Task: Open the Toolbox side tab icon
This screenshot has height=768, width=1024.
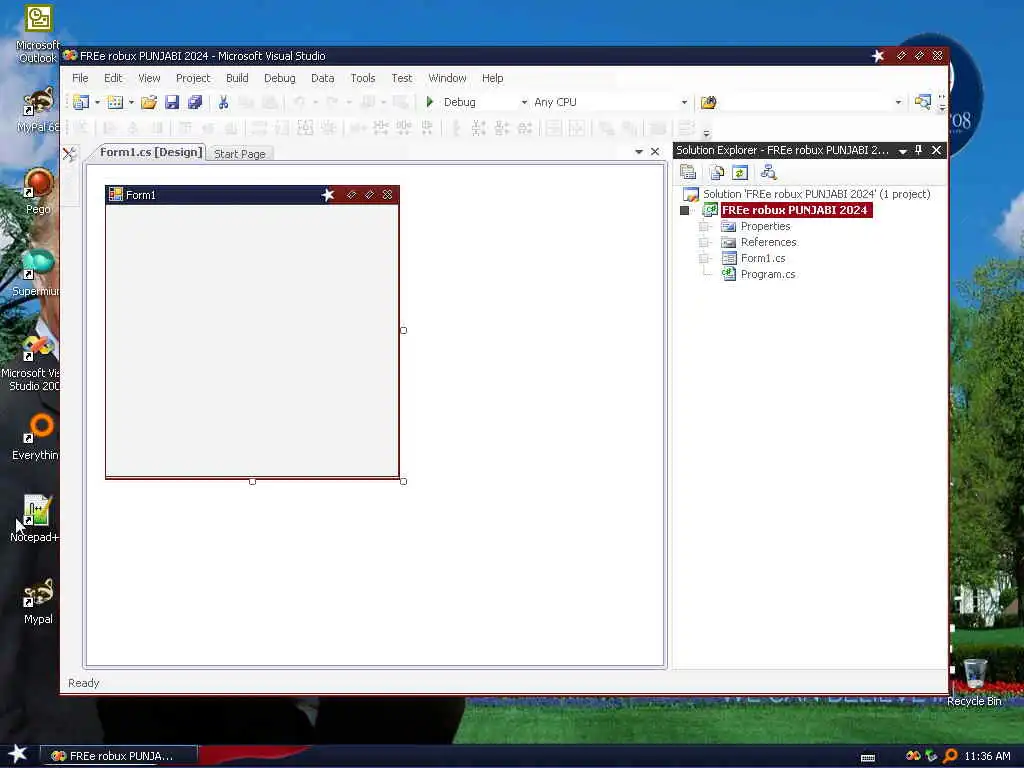Action: point(70,153)
